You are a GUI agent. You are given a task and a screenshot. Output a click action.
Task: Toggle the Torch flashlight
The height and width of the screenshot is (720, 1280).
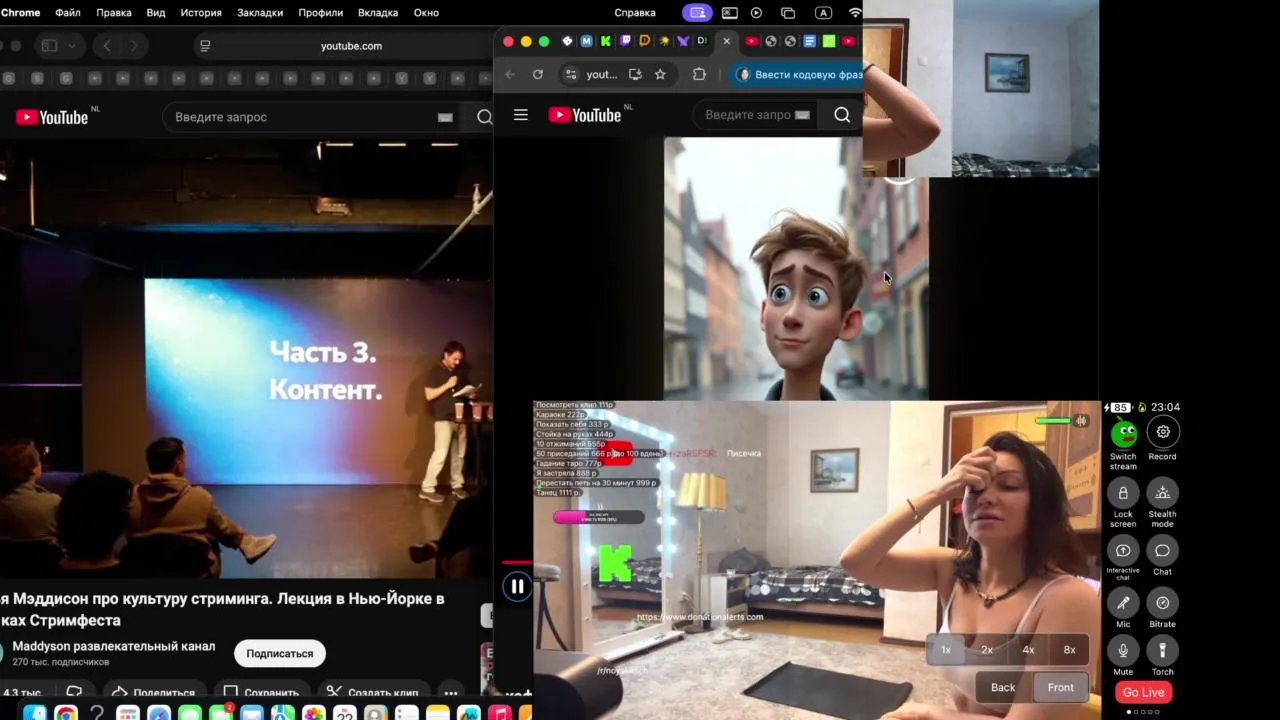(1162, 651)
